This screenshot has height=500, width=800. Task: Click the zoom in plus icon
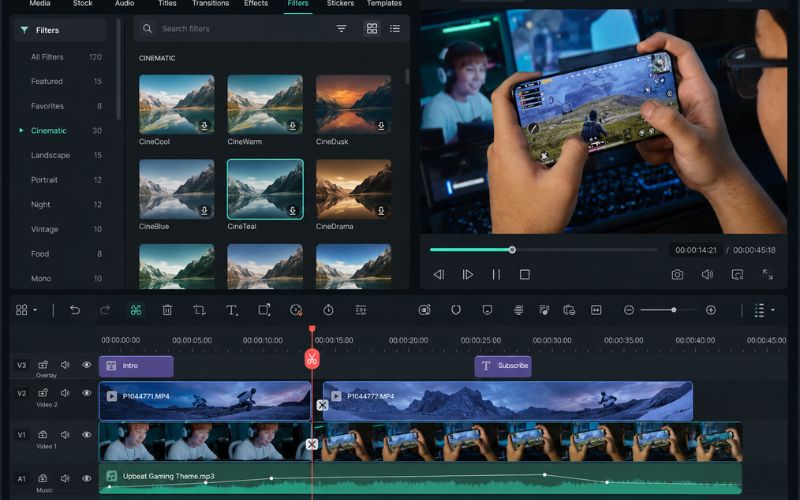point(711,310)
